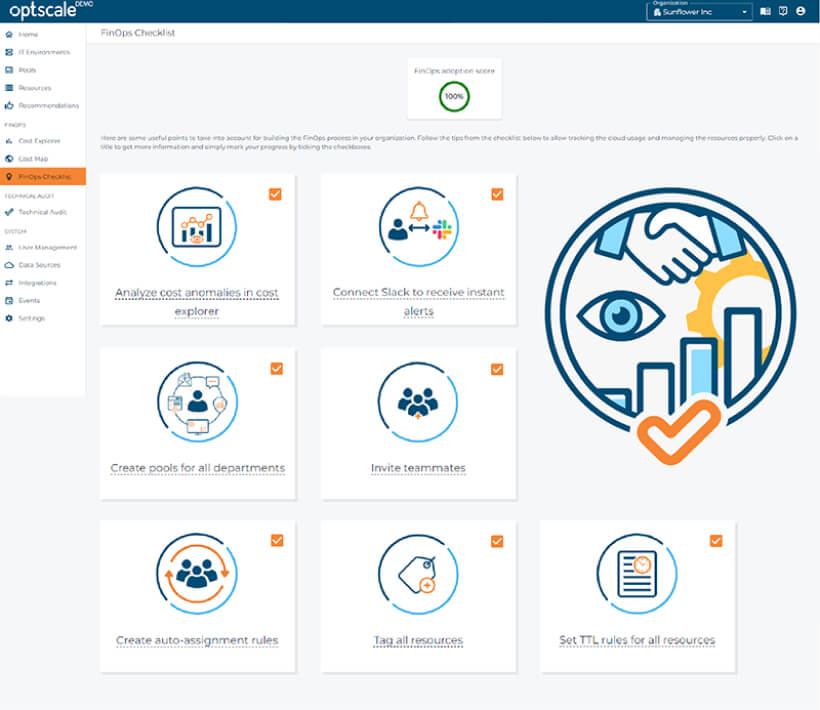Viewport: 820px width, 710px height.
Task: Open Pools in the sidebar
Action: point(43,70)
